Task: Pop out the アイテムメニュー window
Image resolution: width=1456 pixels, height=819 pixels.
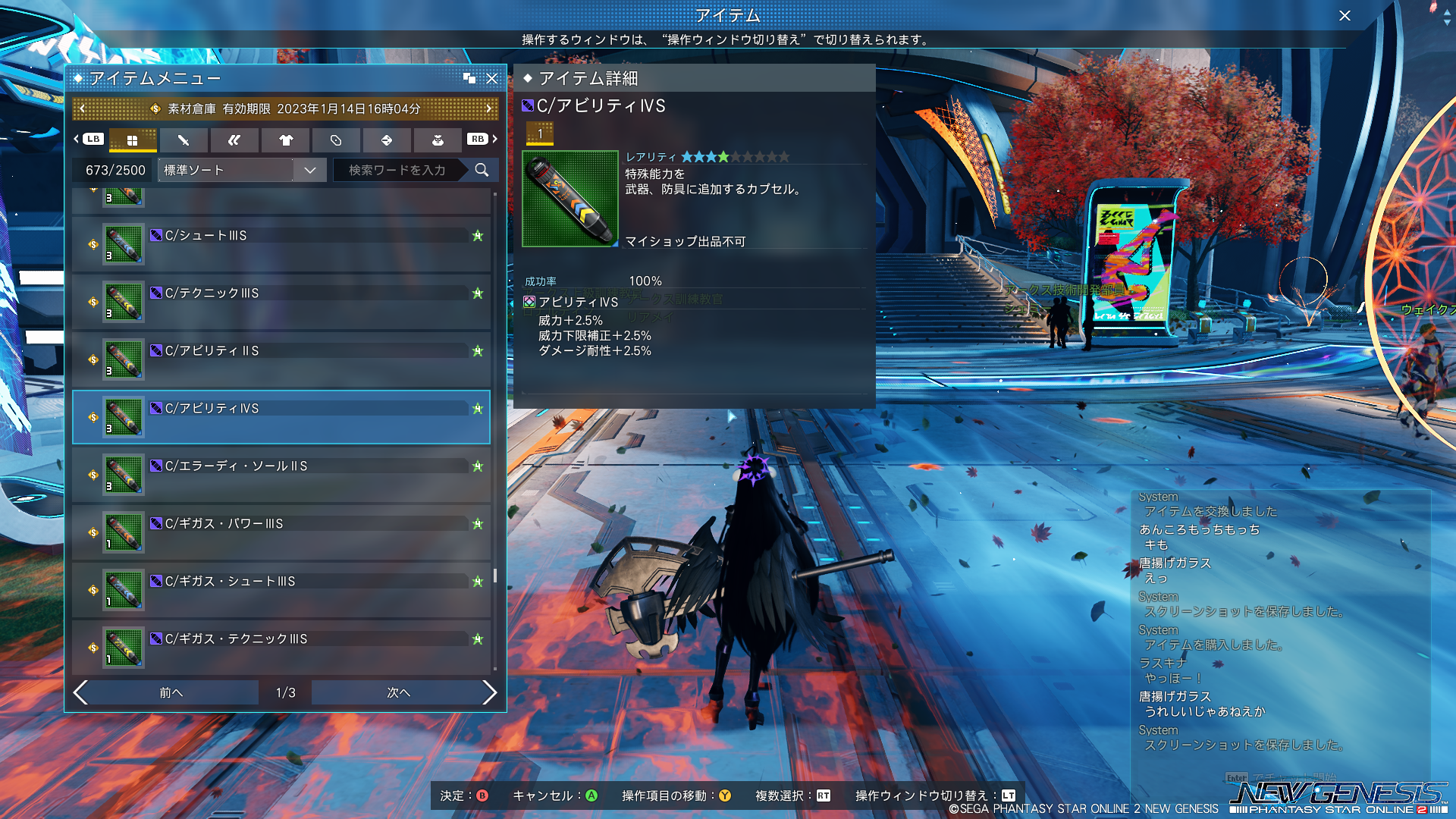Action: (x=469, y=78)
